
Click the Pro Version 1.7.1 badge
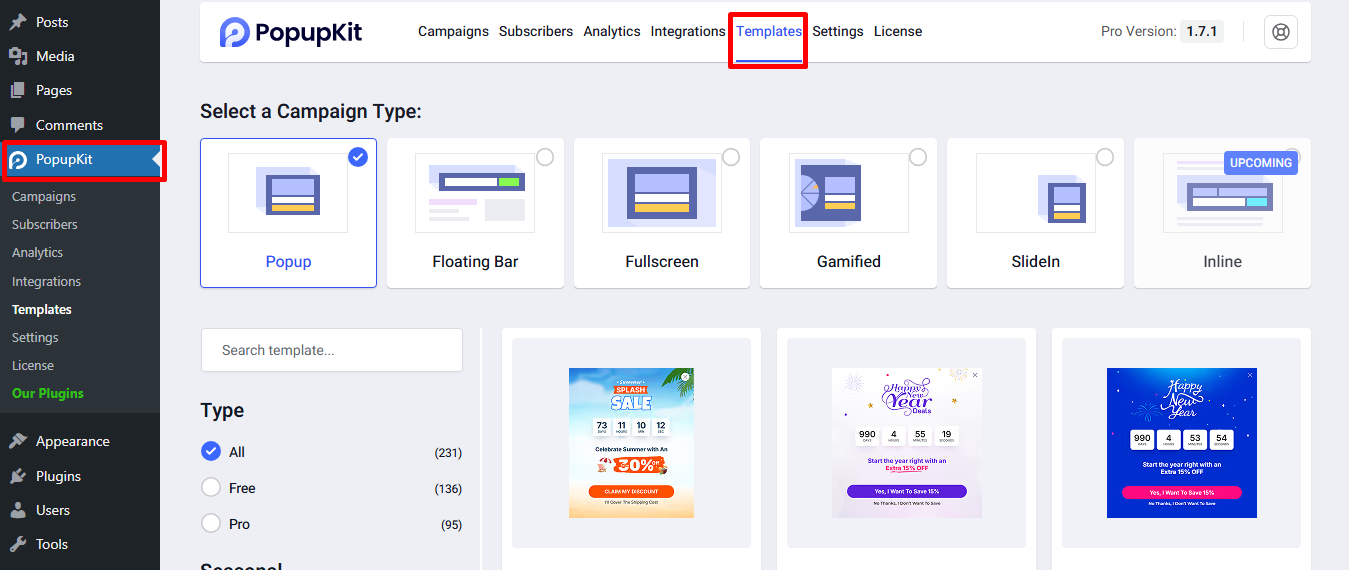(x=1201, y=31)
